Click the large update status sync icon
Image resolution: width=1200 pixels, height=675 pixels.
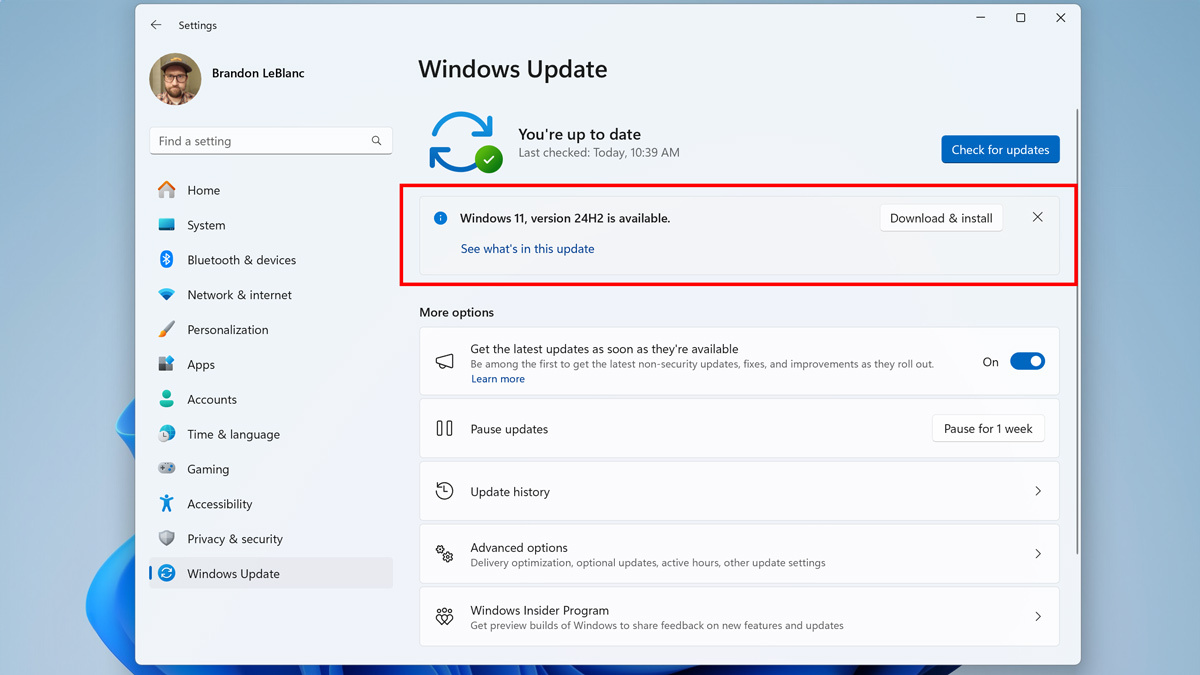point(464,142)
